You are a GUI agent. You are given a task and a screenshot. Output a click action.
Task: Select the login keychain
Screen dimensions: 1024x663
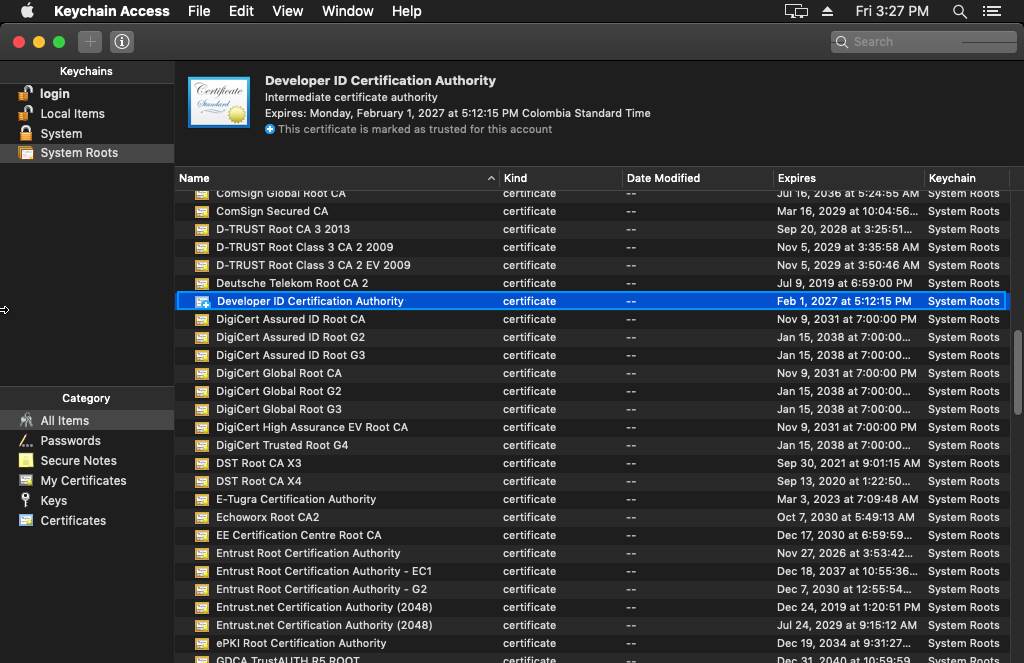(54, 93)
